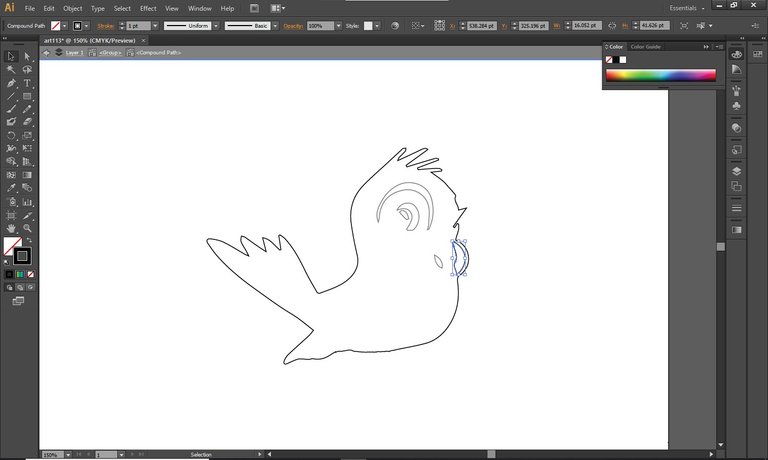Click Layer 1 in isolation breadcrumb
Viewport: 768px width, 460px height.
coord(74,52)
